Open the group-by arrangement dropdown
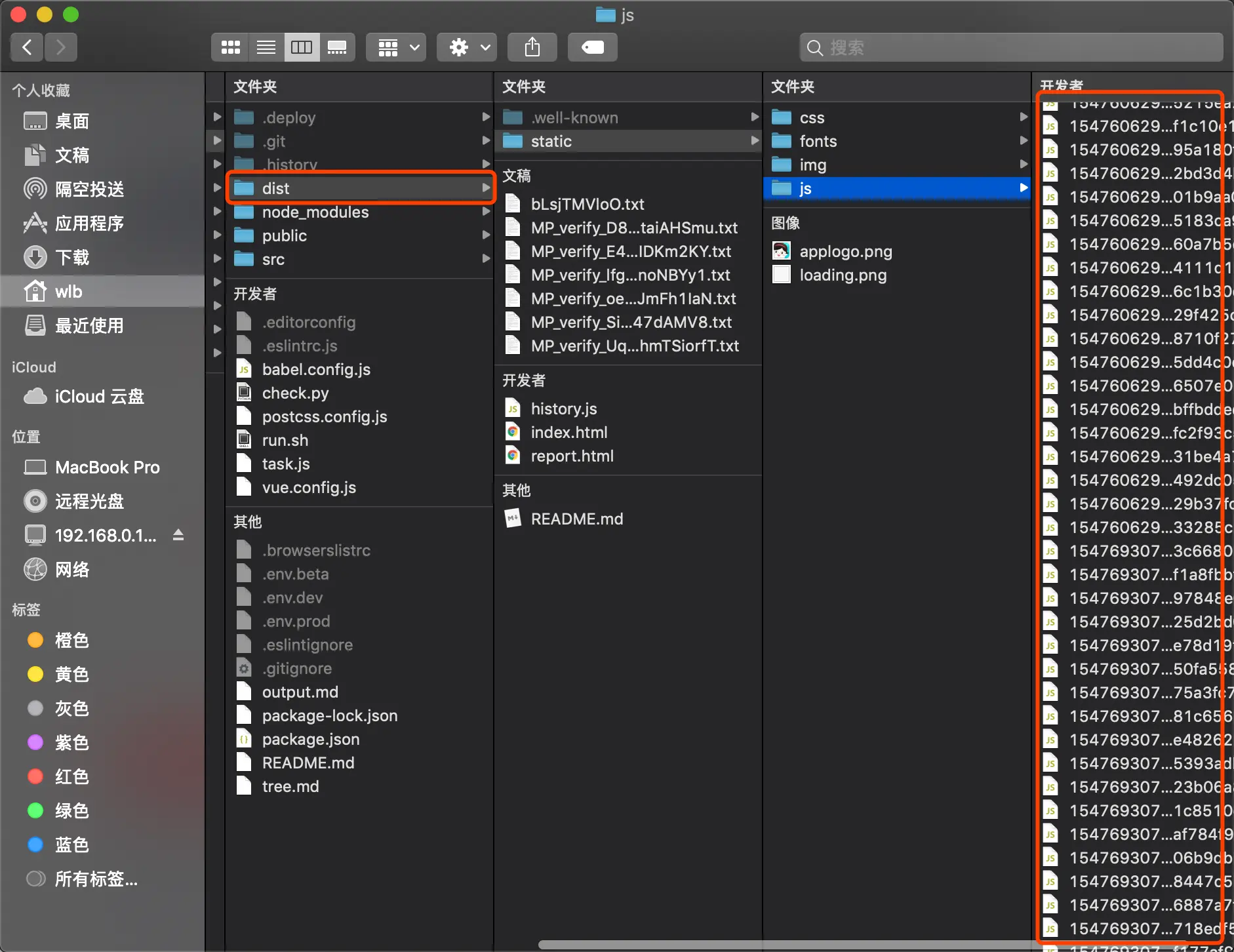The height and width of the screenshot is (952, 1234). click(x=396, y=47)
